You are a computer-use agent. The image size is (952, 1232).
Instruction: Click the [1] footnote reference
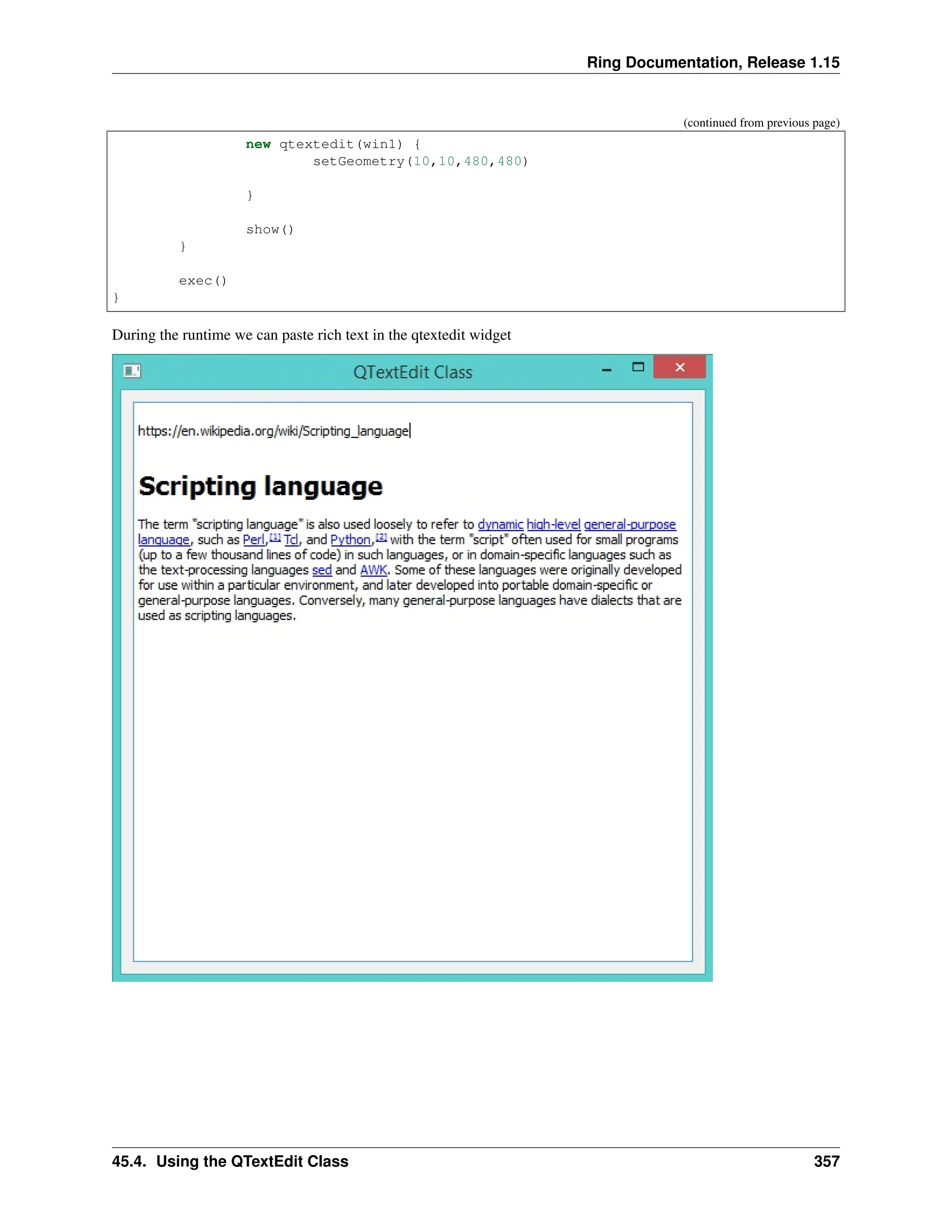click(x=275, y=537)
